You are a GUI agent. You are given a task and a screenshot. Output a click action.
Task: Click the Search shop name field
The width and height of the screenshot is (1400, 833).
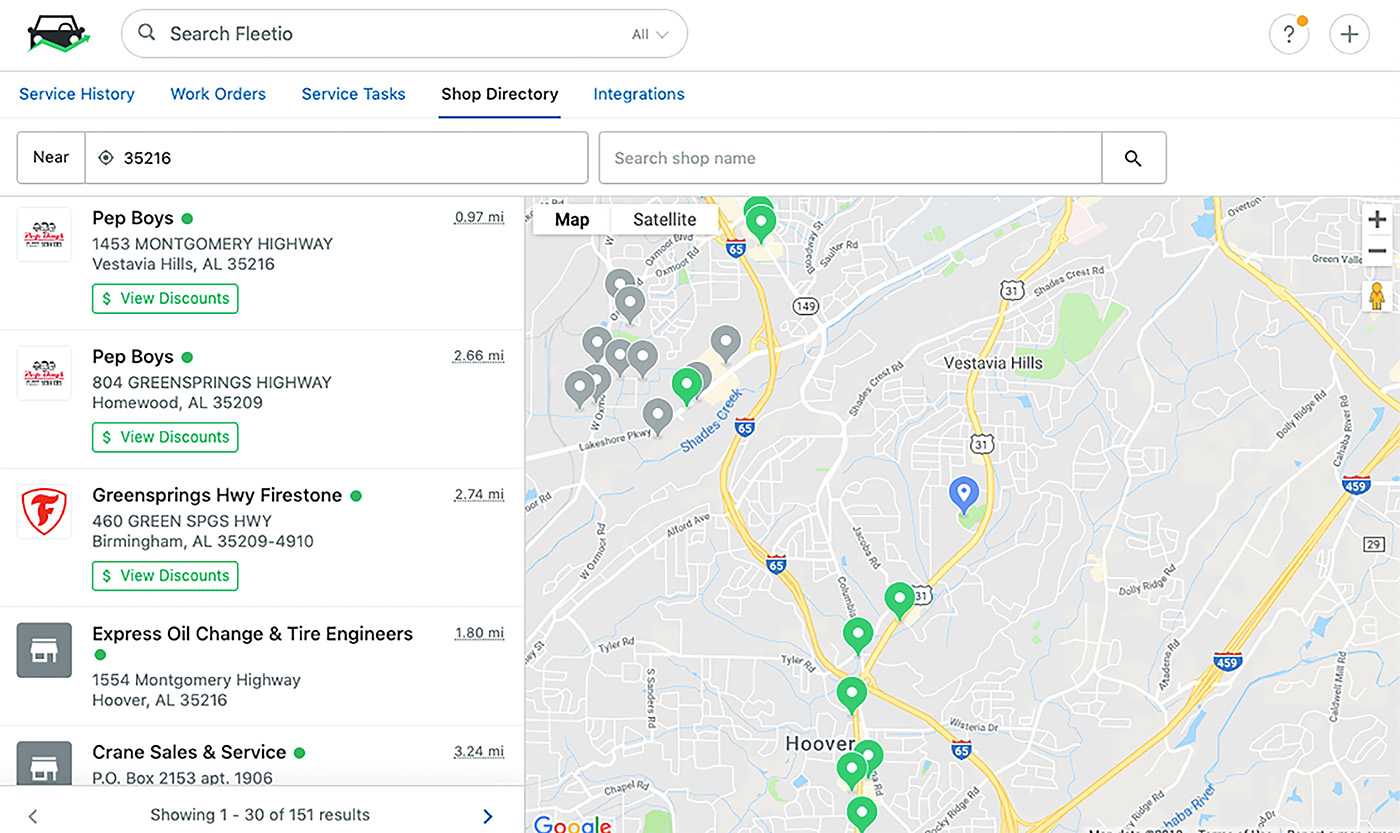click(x=850, y=158)
